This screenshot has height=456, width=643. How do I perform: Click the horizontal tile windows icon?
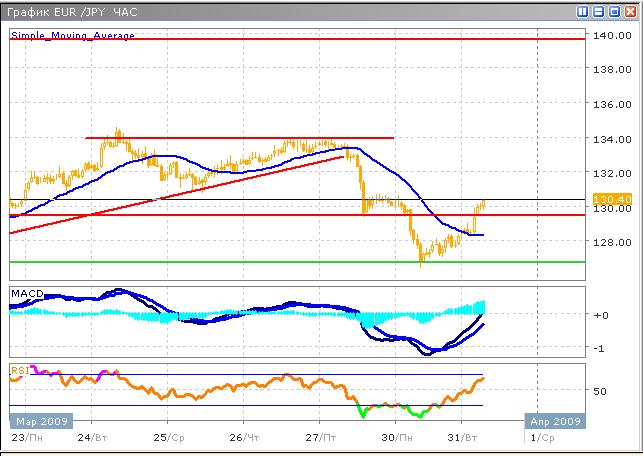point(599,12)
